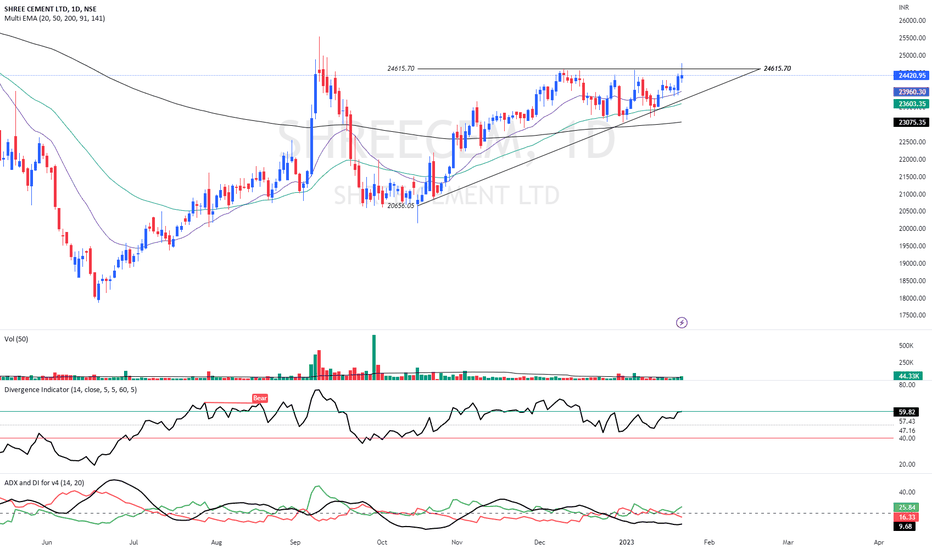Click the green DI value label 25.84
932x550 pixels.
pyautogui.click(x=907, y=508)
